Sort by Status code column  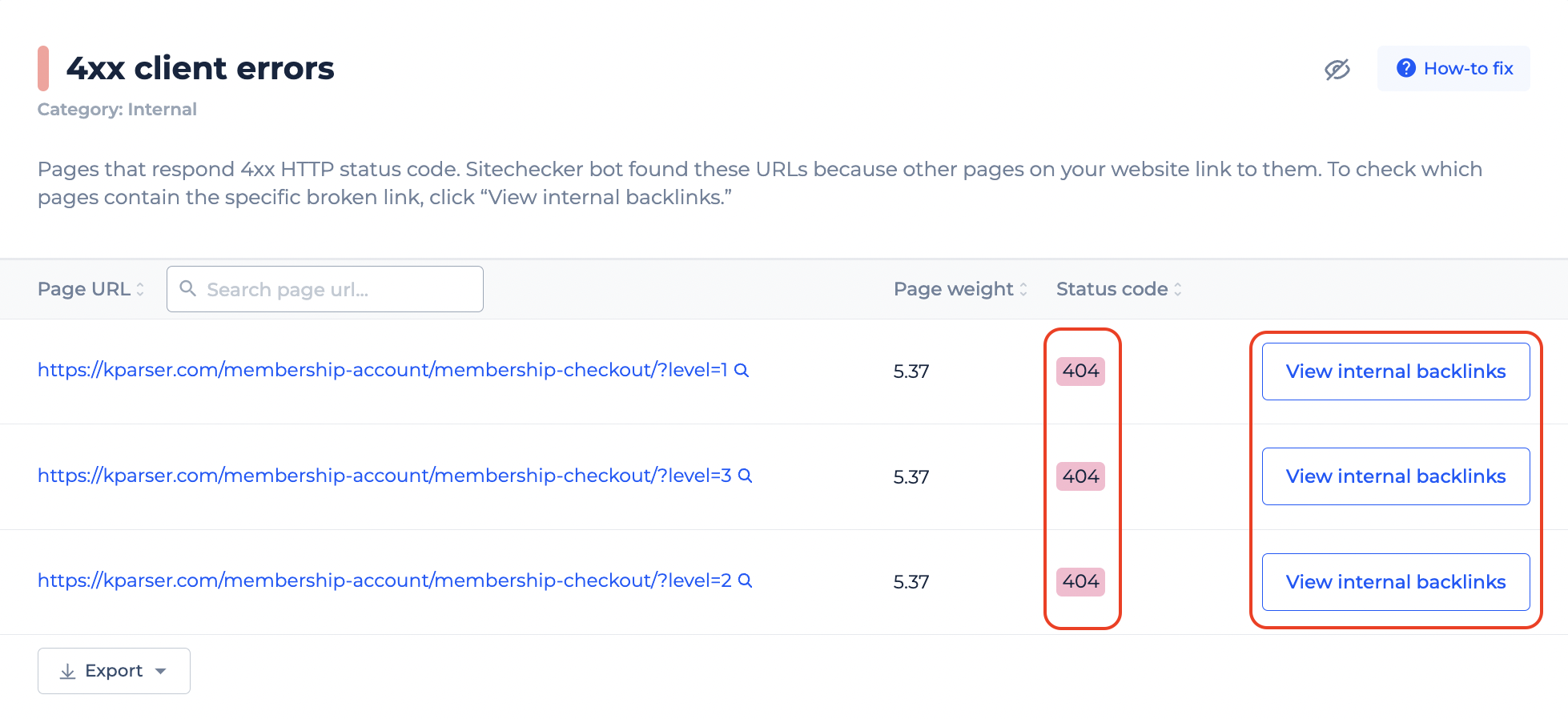click(x=1119, y=289)
